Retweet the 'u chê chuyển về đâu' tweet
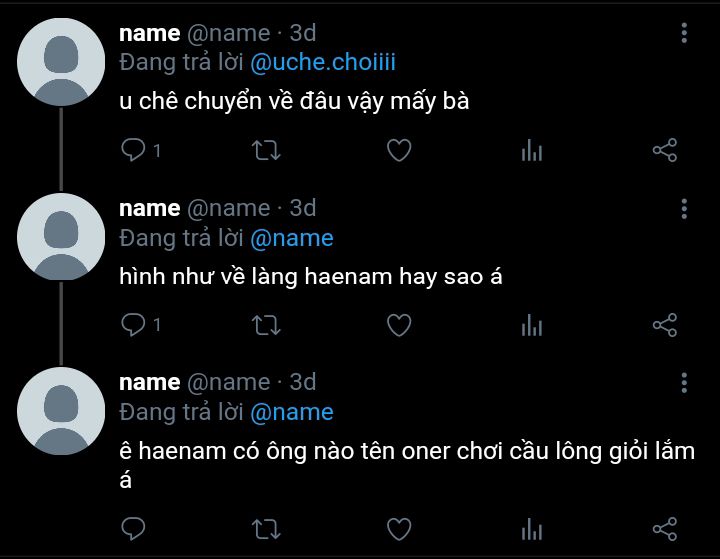The image size is (720, 559). click(266, 150)
